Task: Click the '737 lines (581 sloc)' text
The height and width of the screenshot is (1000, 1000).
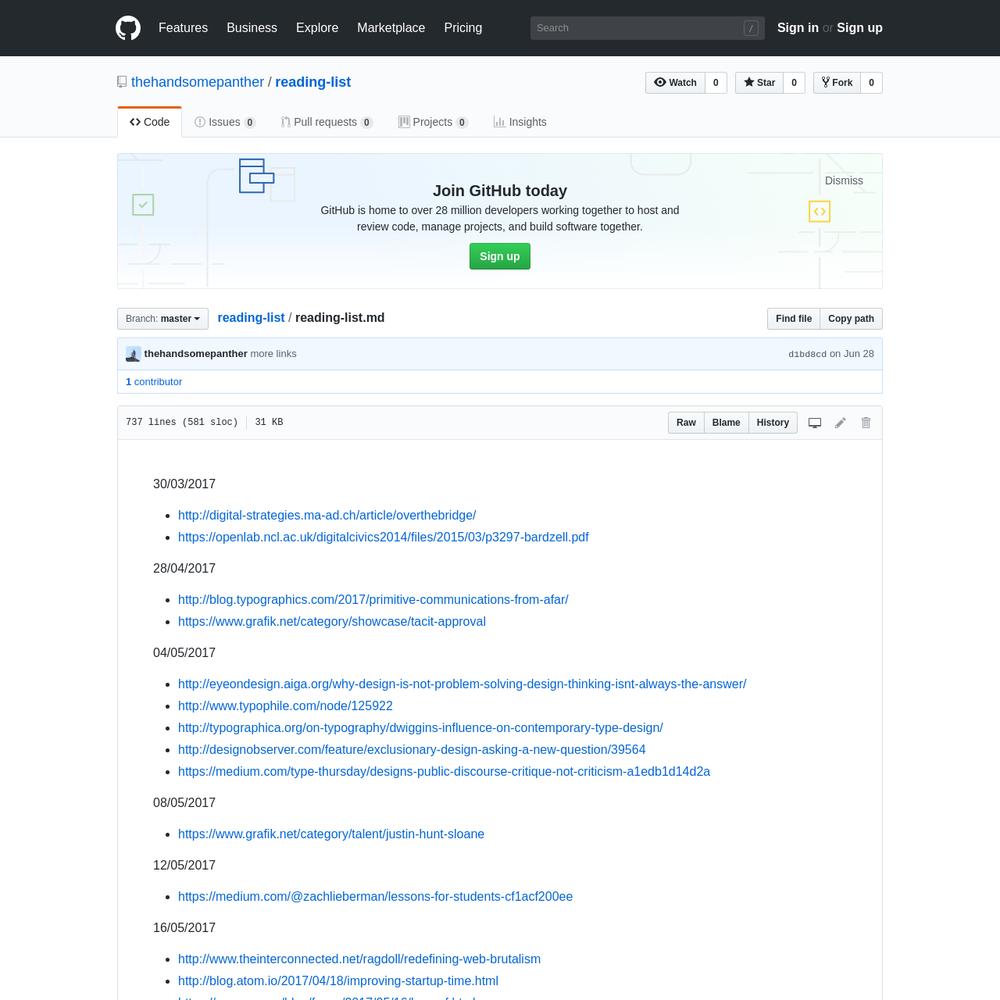Action: (x=182, y=422)
